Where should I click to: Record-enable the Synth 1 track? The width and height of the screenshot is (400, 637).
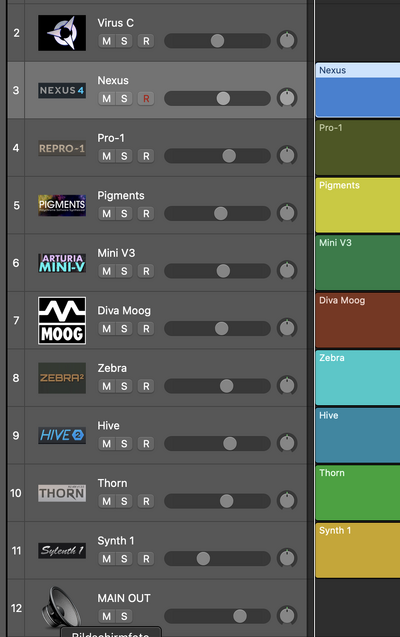[x=146, y=559]
